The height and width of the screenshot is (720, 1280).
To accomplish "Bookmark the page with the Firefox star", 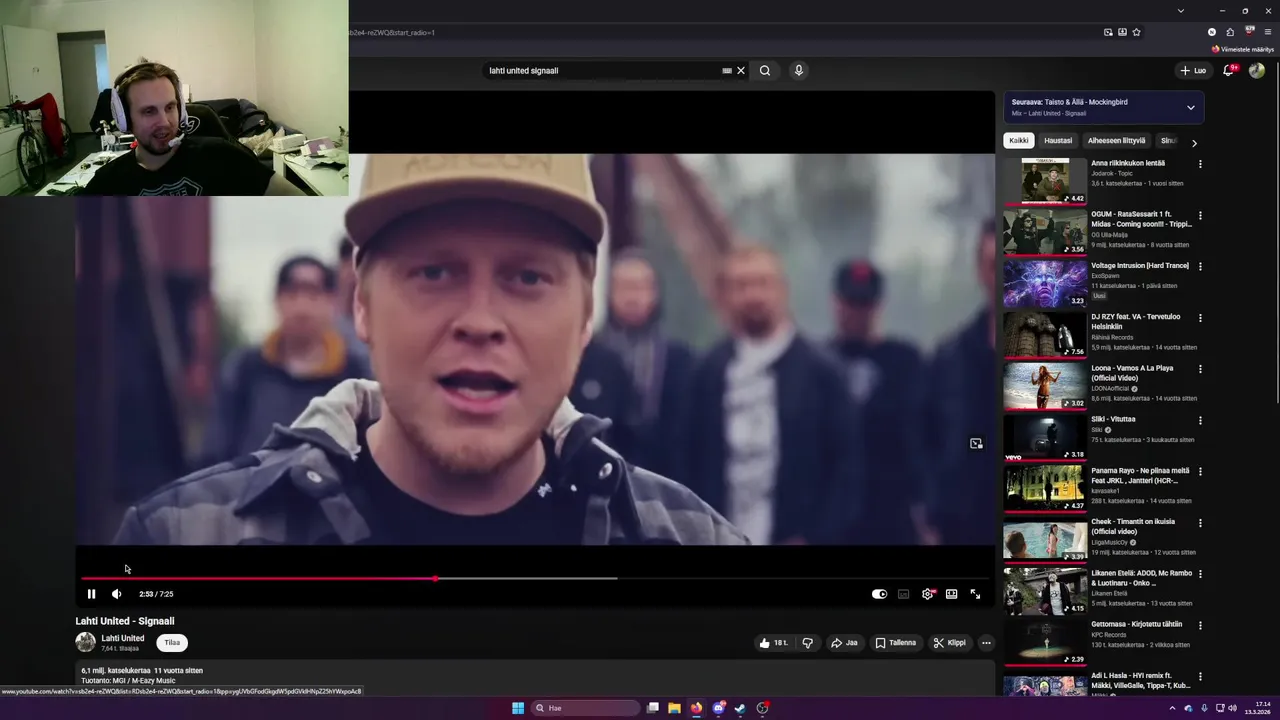I will pyautogui.click(x=1136, y=32).
